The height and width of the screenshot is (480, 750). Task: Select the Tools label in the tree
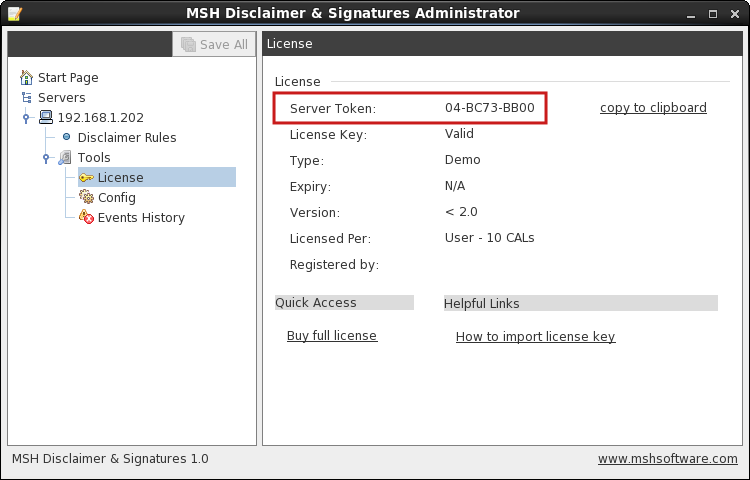pos(94,158)
